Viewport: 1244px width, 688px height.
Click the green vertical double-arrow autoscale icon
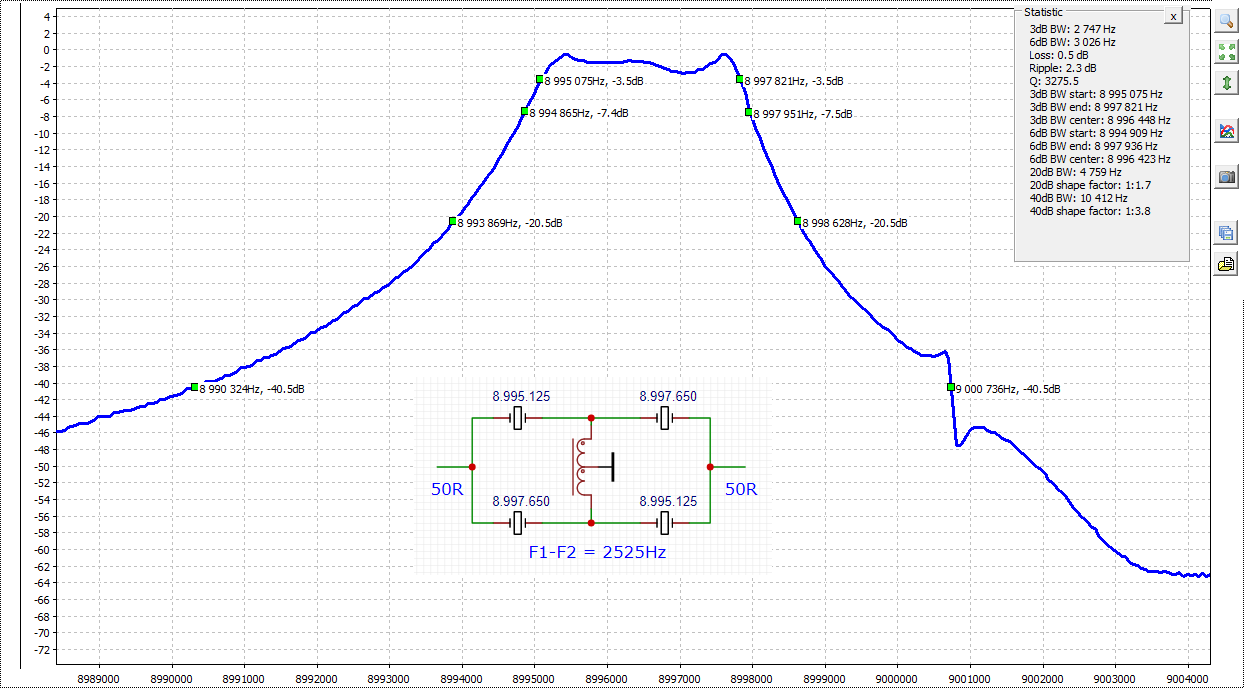point(1226,83)
